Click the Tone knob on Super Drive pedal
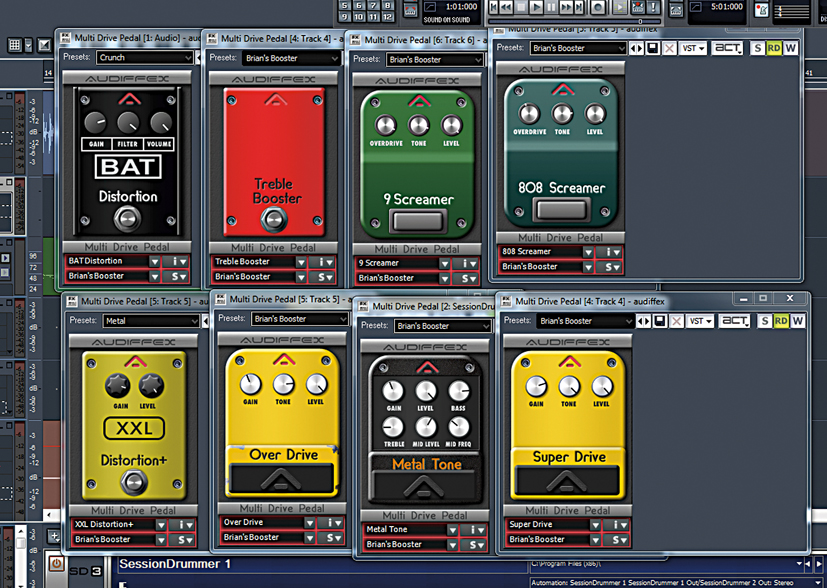 pyautogui.click(x=569, y=387)
